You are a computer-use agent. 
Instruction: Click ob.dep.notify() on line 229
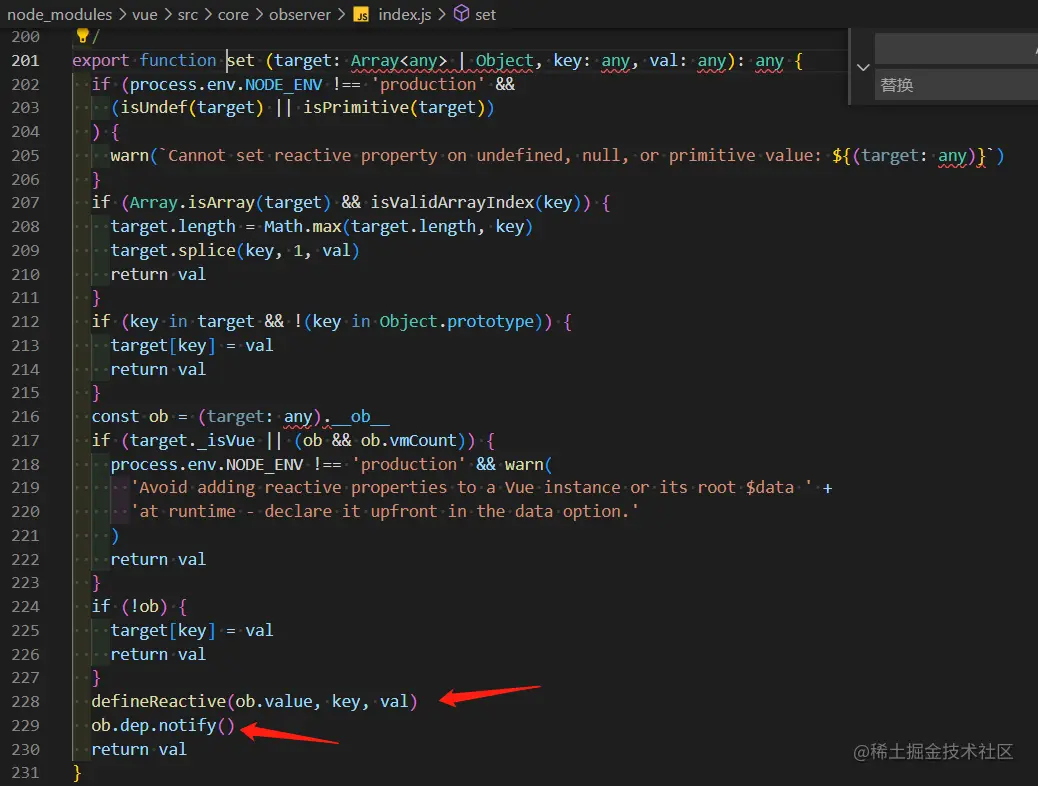coord(163,725)
